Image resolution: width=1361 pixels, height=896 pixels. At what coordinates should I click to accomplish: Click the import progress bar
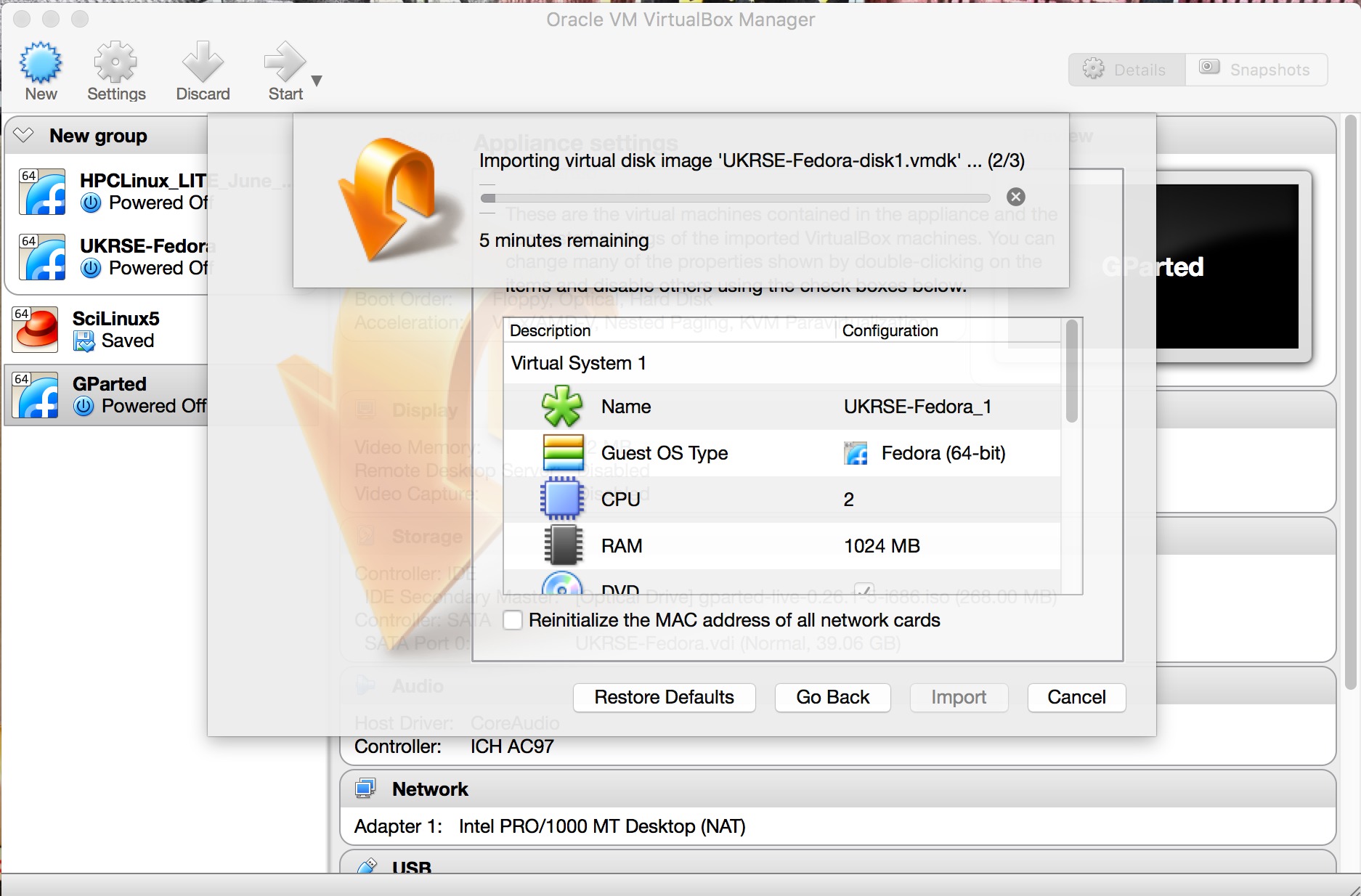(735, 198)
